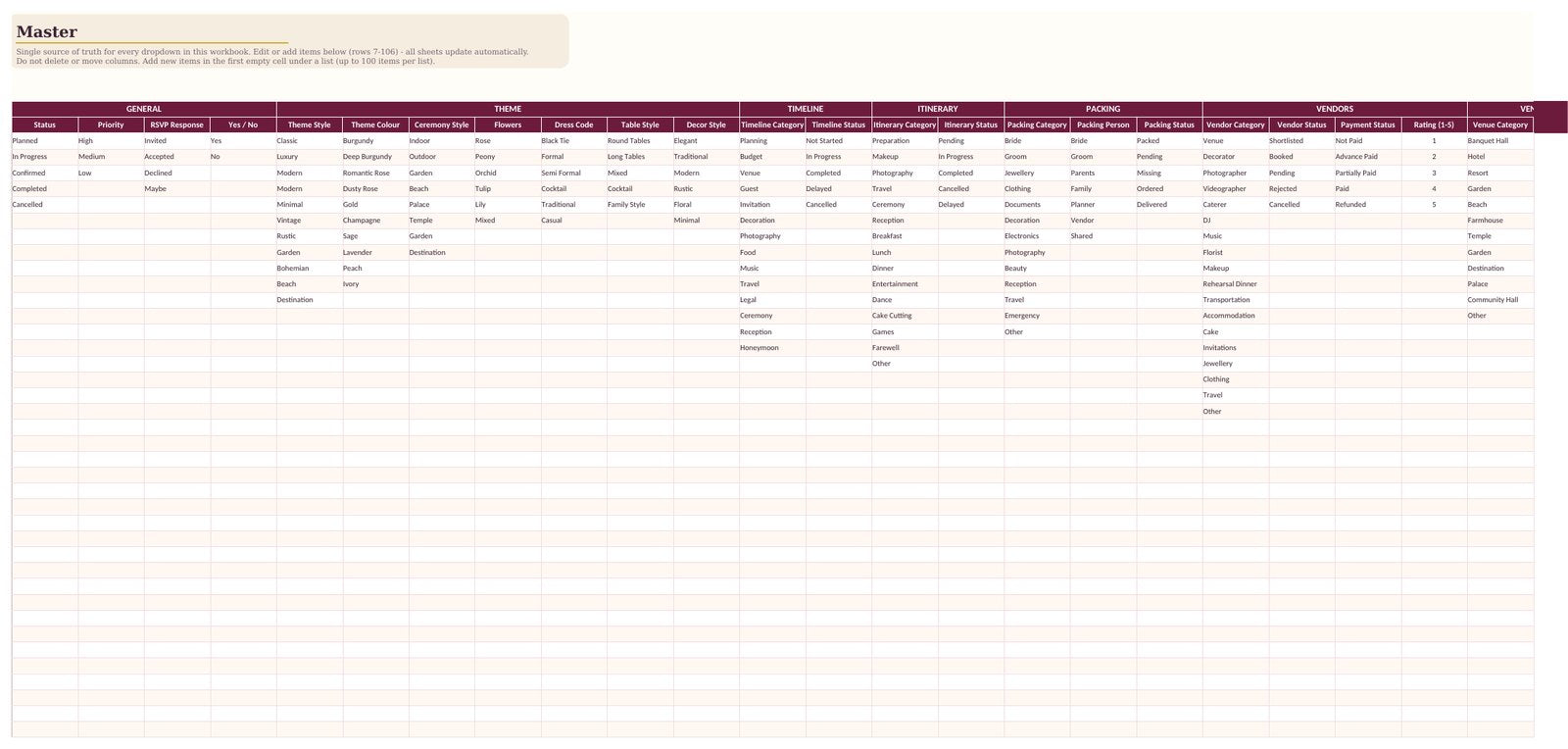Select the Theme Colour column header
1568x749 pixels.
tap(375, 125)
